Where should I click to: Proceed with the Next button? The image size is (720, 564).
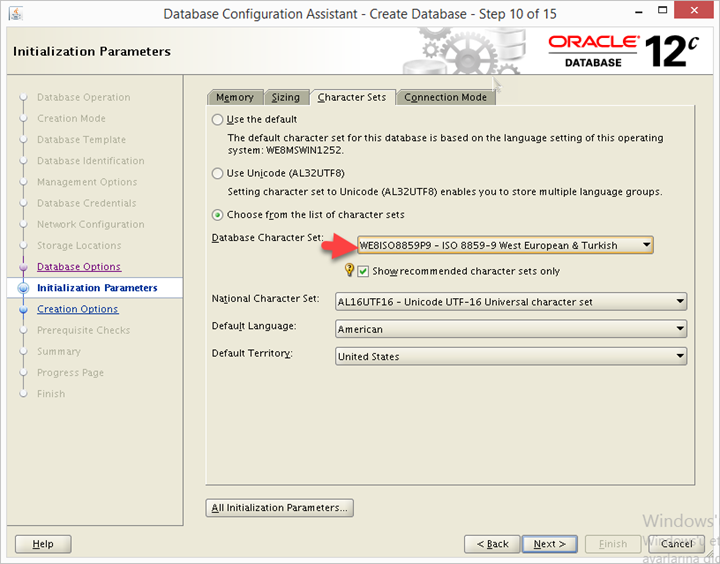tap(550, 544)
